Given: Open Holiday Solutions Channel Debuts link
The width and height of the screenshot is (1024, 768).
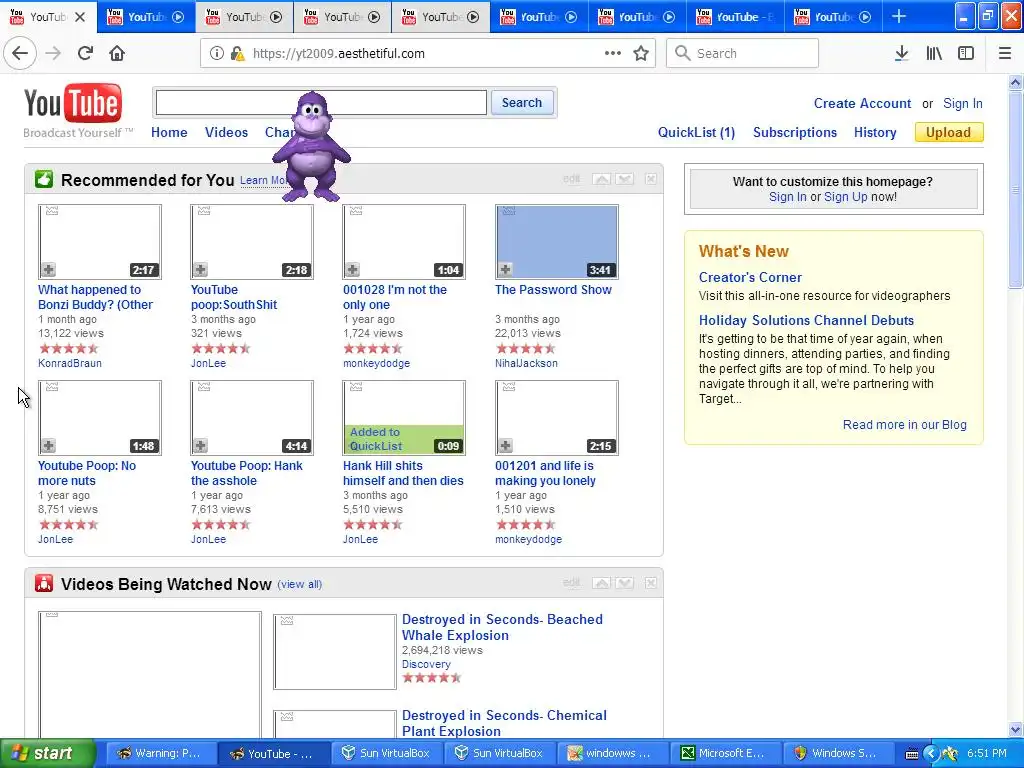Looking at the screenshot, I should (x=807, y=321).
